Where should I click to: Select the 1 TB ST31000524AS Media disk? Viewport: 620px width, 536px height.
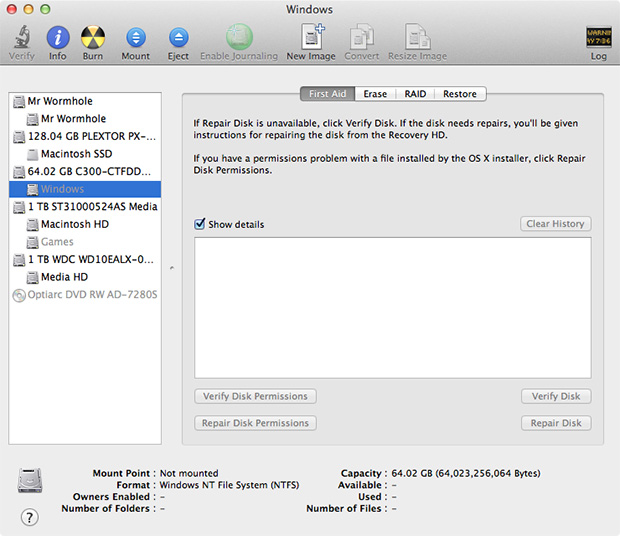[85, 207]
